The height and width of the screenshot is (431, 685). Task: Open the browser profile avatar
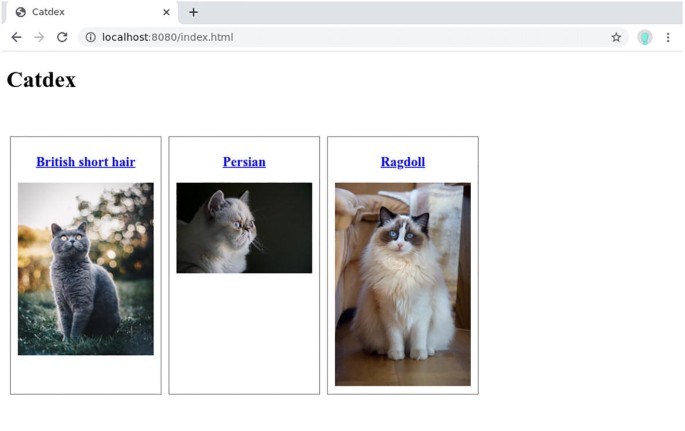click(x=645, y=37)
